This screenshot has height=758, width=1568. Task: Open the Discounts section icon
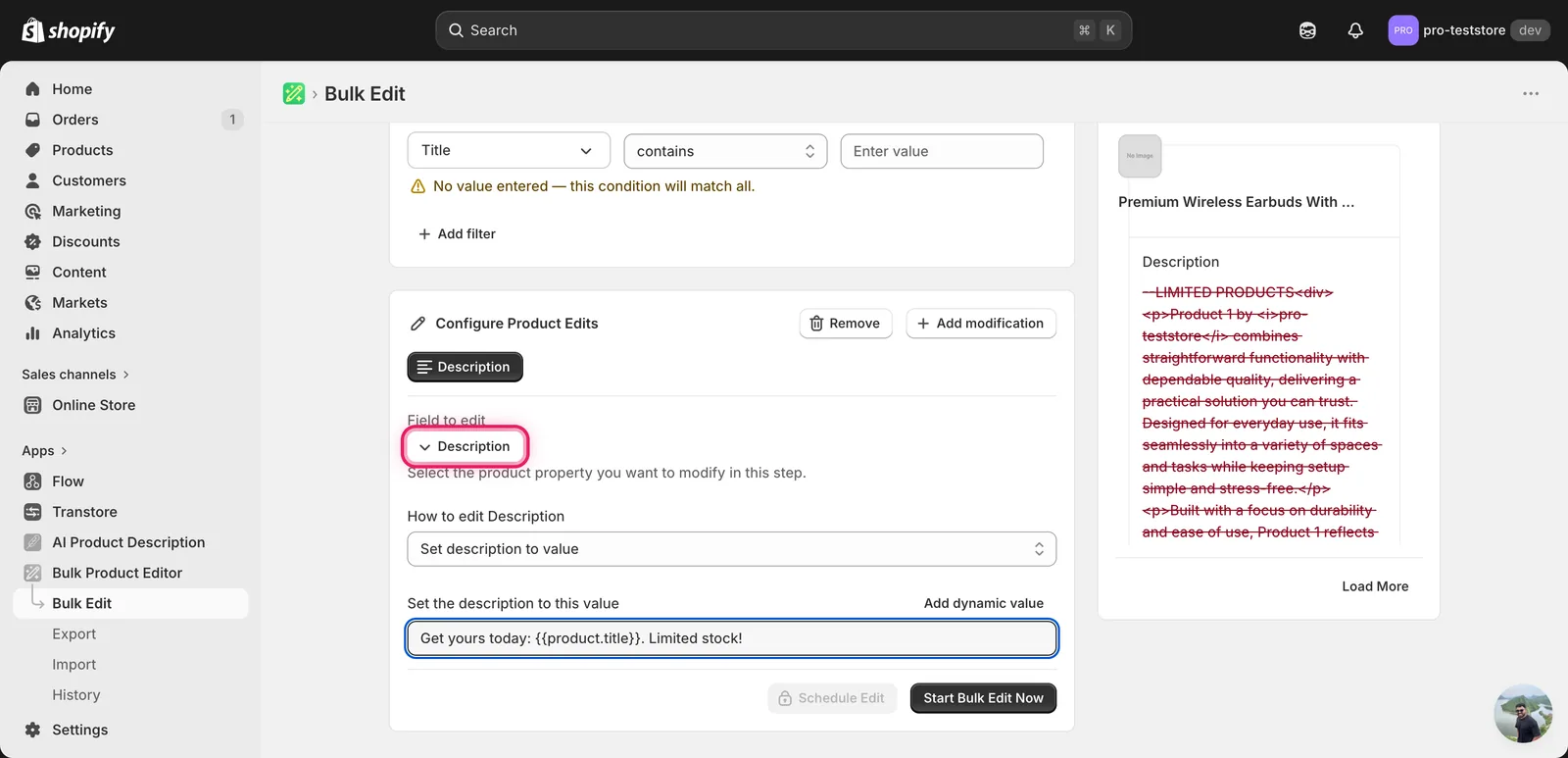pos(32,241)
